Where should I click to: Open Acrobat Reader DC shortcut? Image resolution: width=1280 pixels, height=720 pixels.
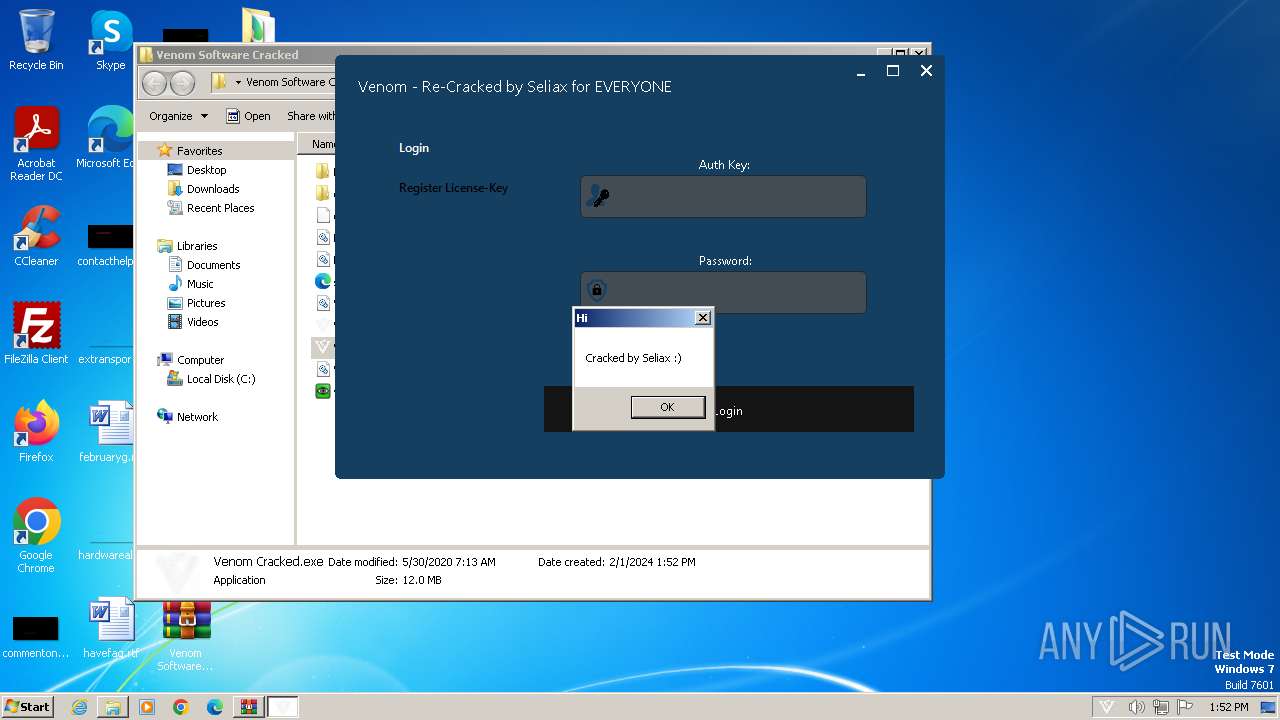click(36, 144)
